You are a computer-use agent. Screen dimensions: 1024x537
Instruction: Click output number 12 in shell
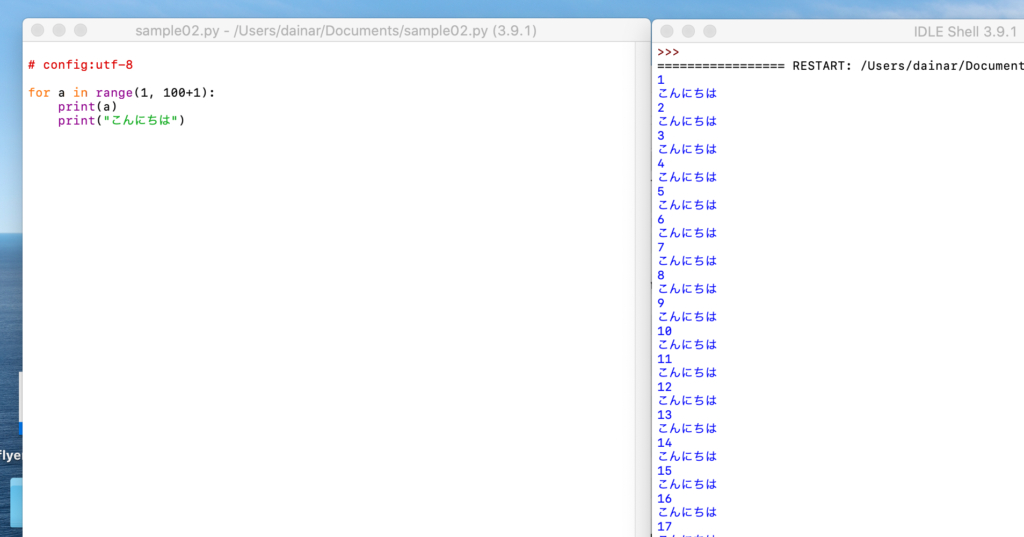pos(664,387)
